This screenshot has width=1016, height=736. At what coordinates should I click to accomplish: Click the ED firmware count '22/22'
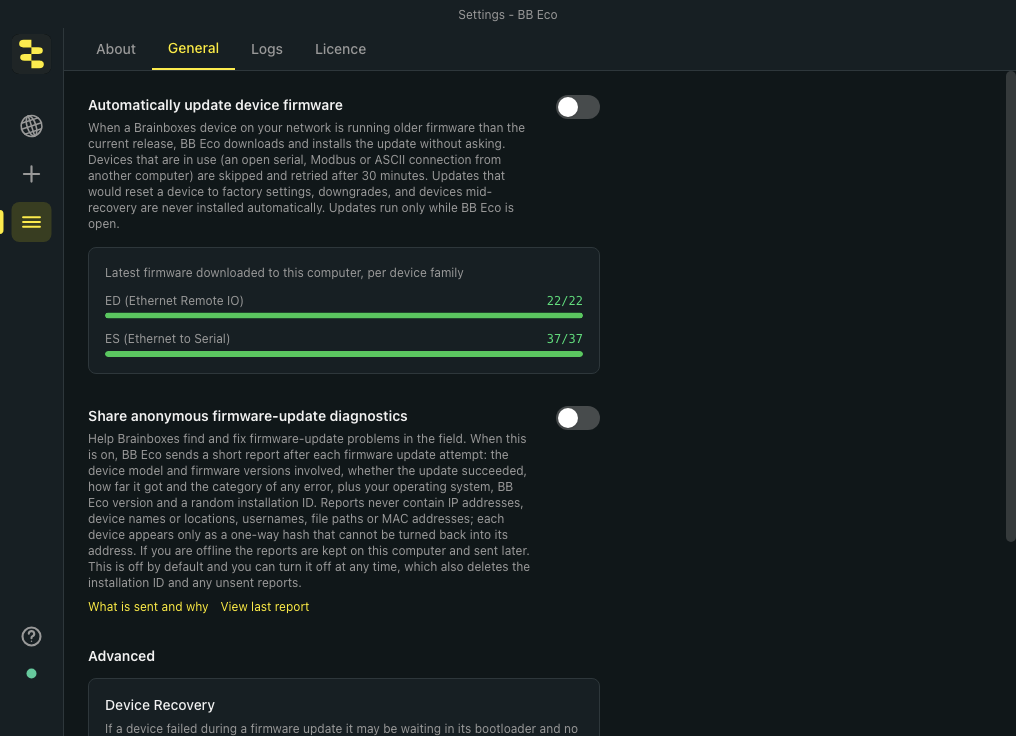[564, 301]
